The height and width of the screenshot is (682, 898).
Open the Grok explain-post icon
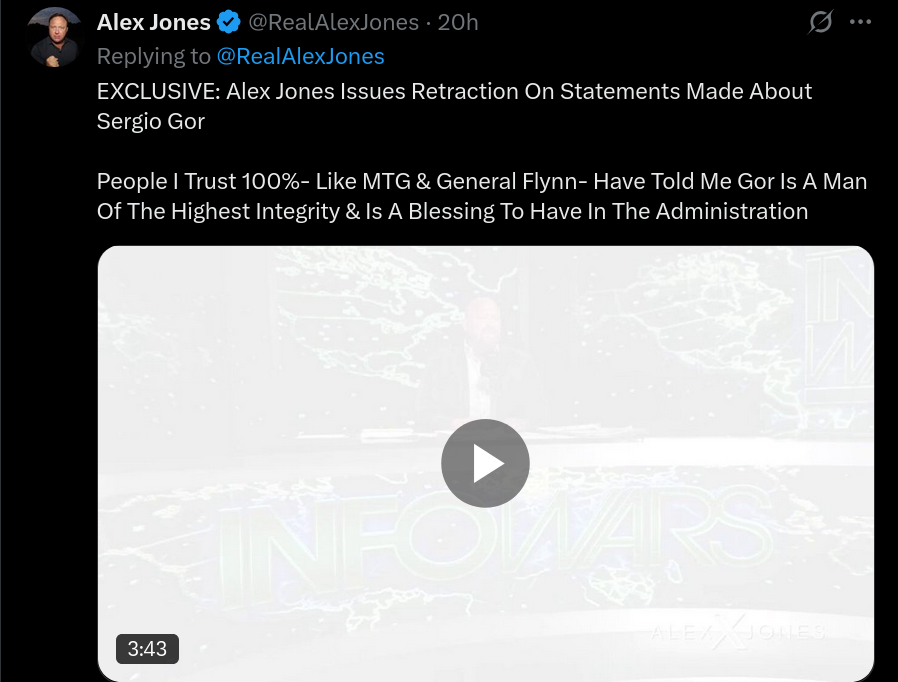coord(820,22)
